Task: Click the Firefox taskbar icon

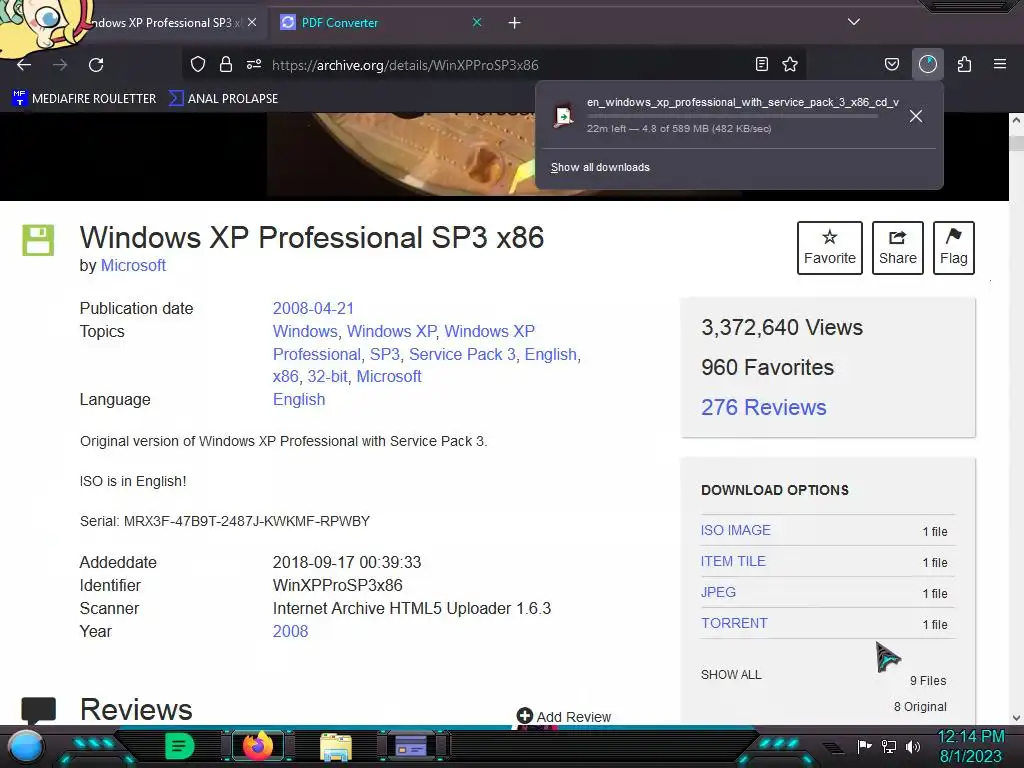Action: [x=258, y=746]
